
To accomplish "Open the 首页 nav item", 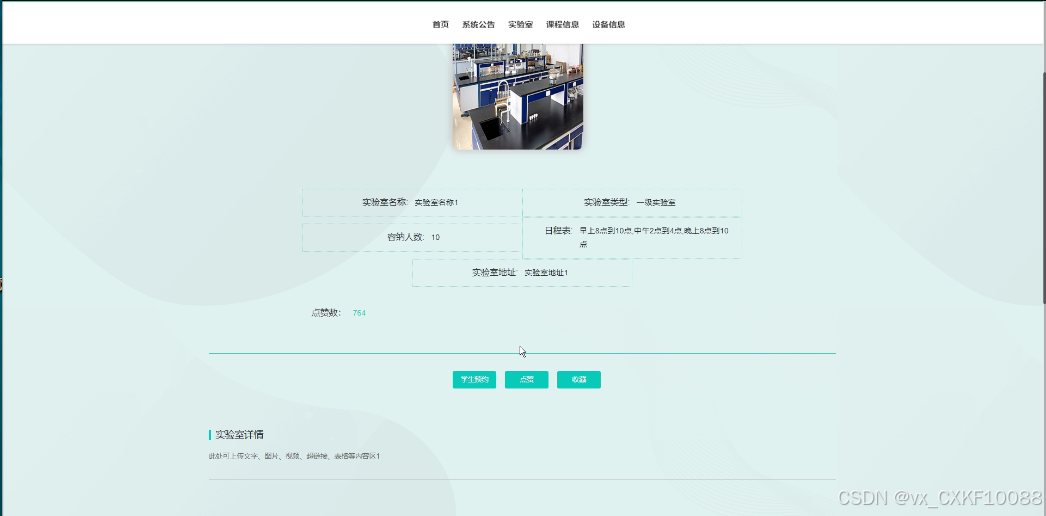I will click(440, 25).
